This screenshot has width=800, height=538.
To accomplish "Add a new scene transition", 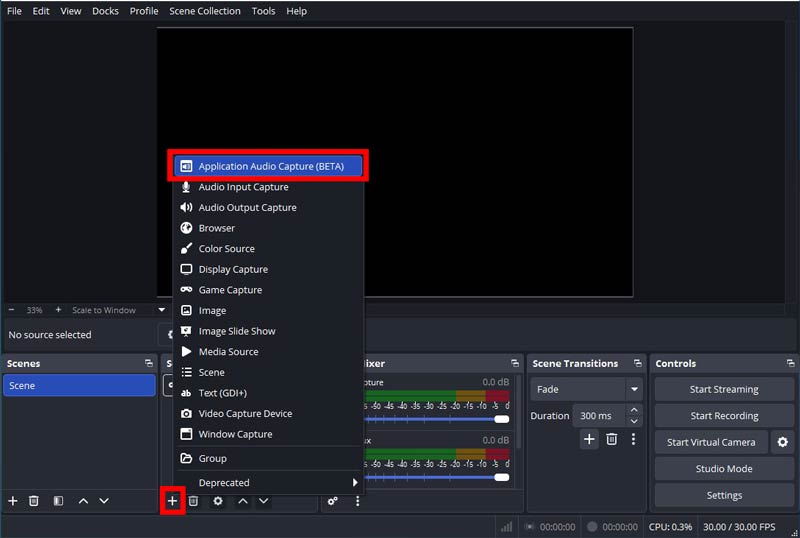I will coord(589,439).
